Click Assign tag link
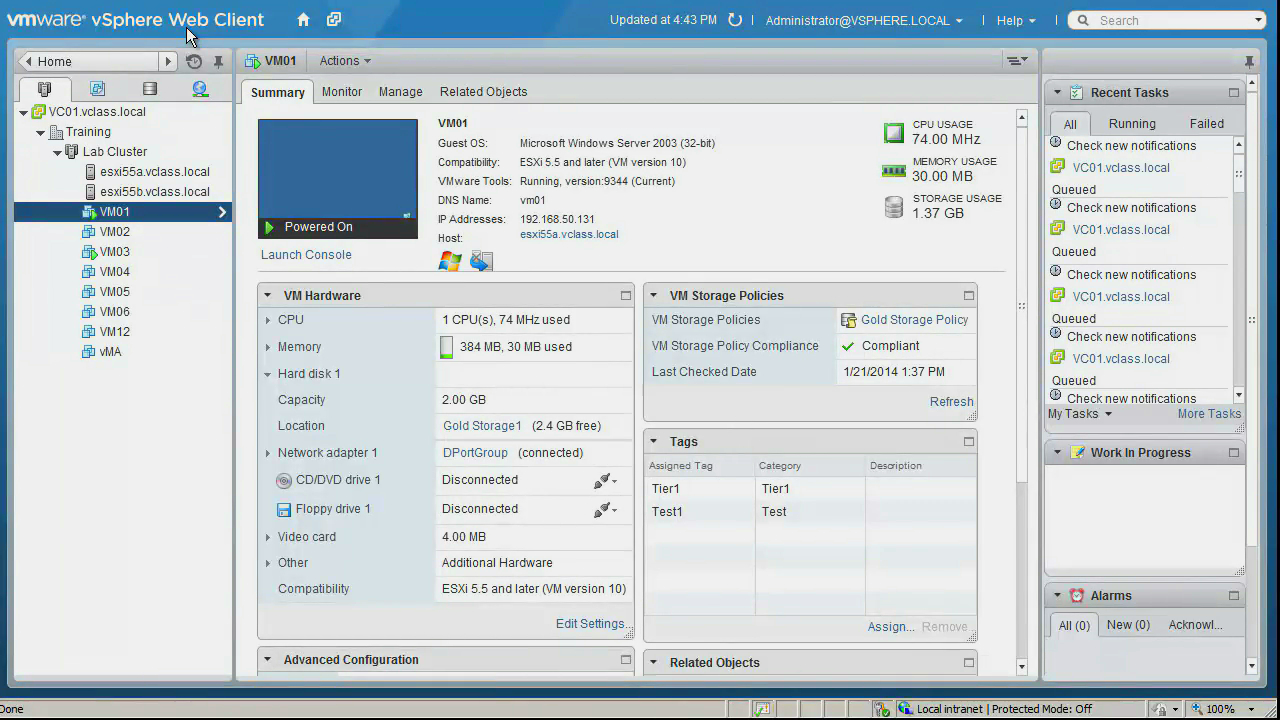The image size is (1280, 720). pyautogui.click(x=891, y=627)
